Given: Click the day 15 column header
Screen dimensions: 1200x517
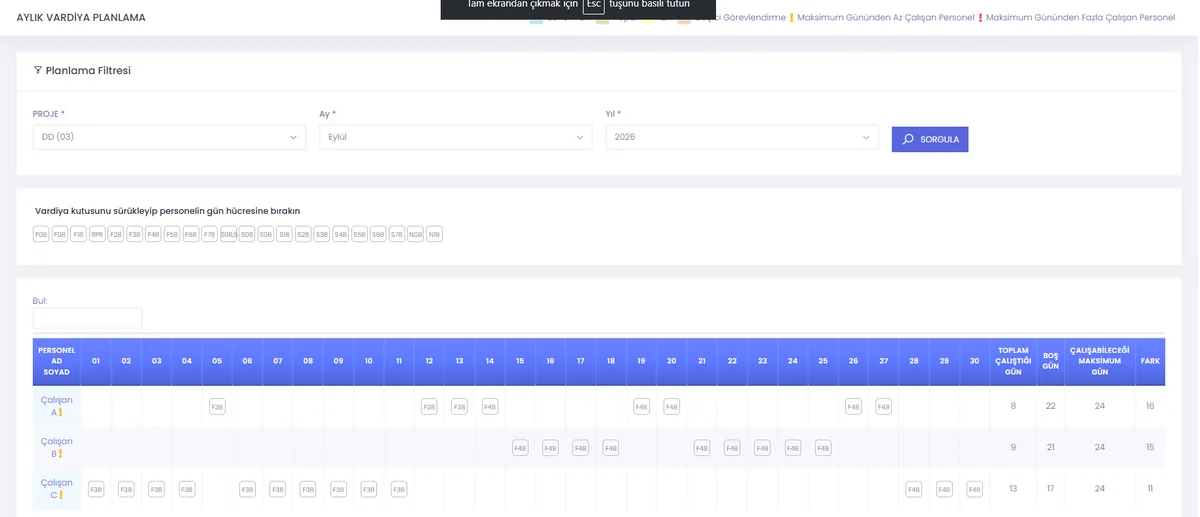Looking at the screenshot, I should [x=520, y=361].
